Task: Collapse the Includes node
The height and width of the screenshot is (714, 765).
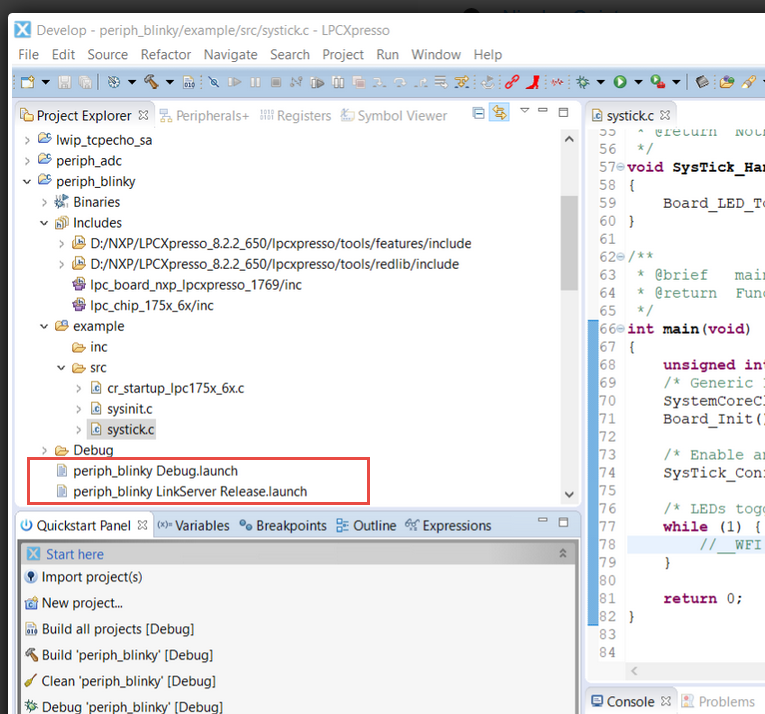Action: [x=44, y=223]
